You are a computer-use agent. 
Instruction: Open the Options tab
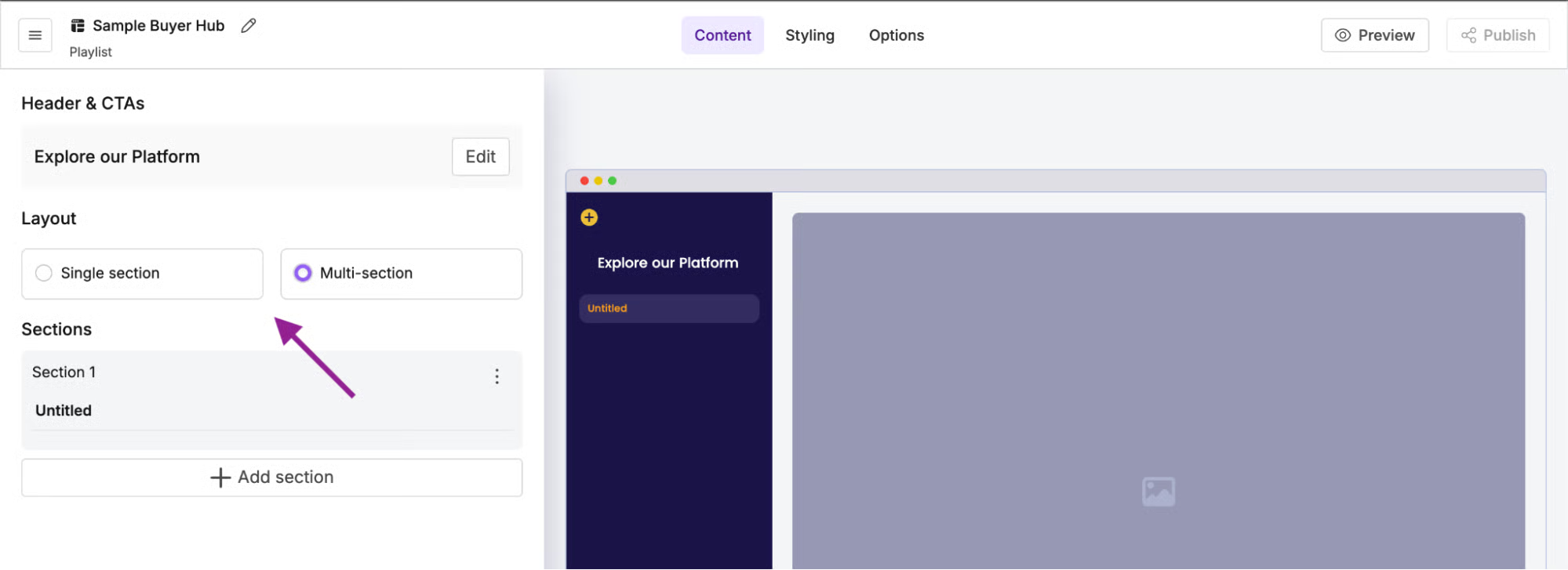(x=896, y=35)
